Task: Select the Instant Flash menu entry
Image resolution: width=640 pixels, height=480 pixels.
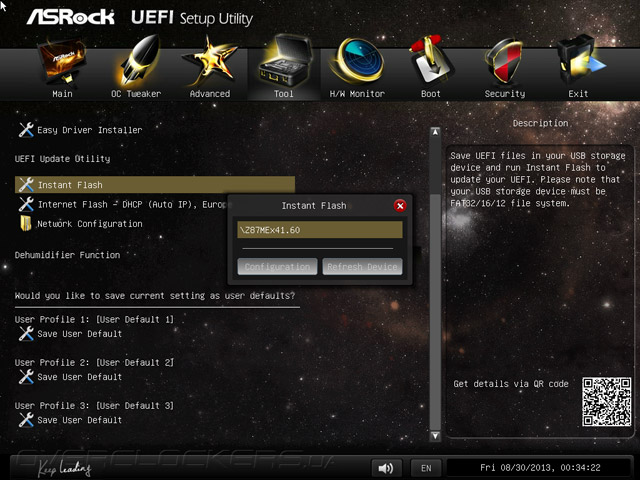Action: [x=155, y=184]
